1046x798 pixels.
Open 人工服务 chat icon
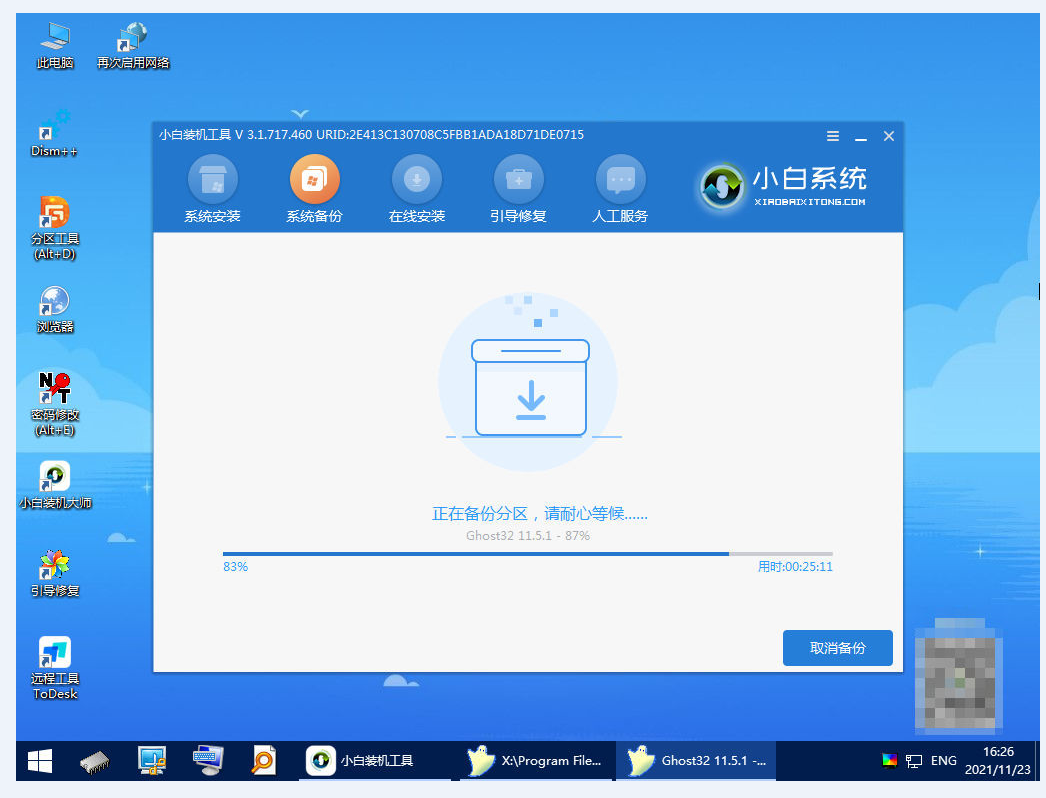point(620,181)
